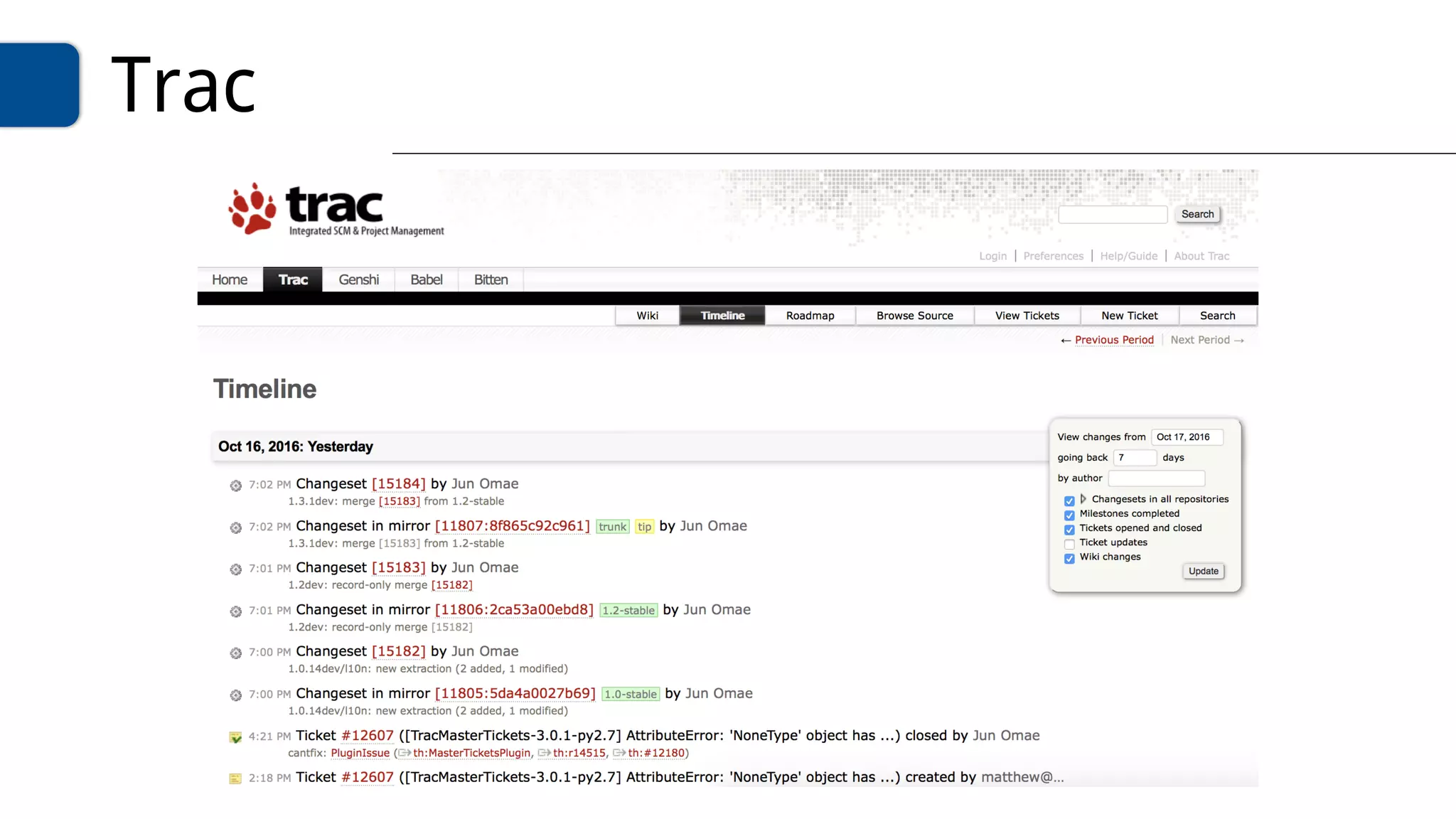Uncheck the Milestones completed checkbox
The height and width of the screenshot is (819, 1456).
pos(1069,515)
